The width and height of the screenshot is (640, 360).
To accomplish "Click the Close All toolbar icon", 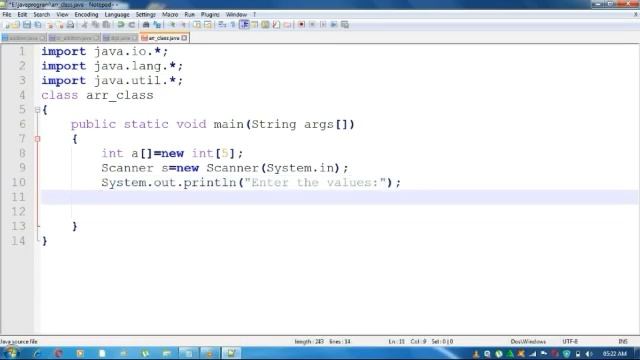I will pos(60,25).
